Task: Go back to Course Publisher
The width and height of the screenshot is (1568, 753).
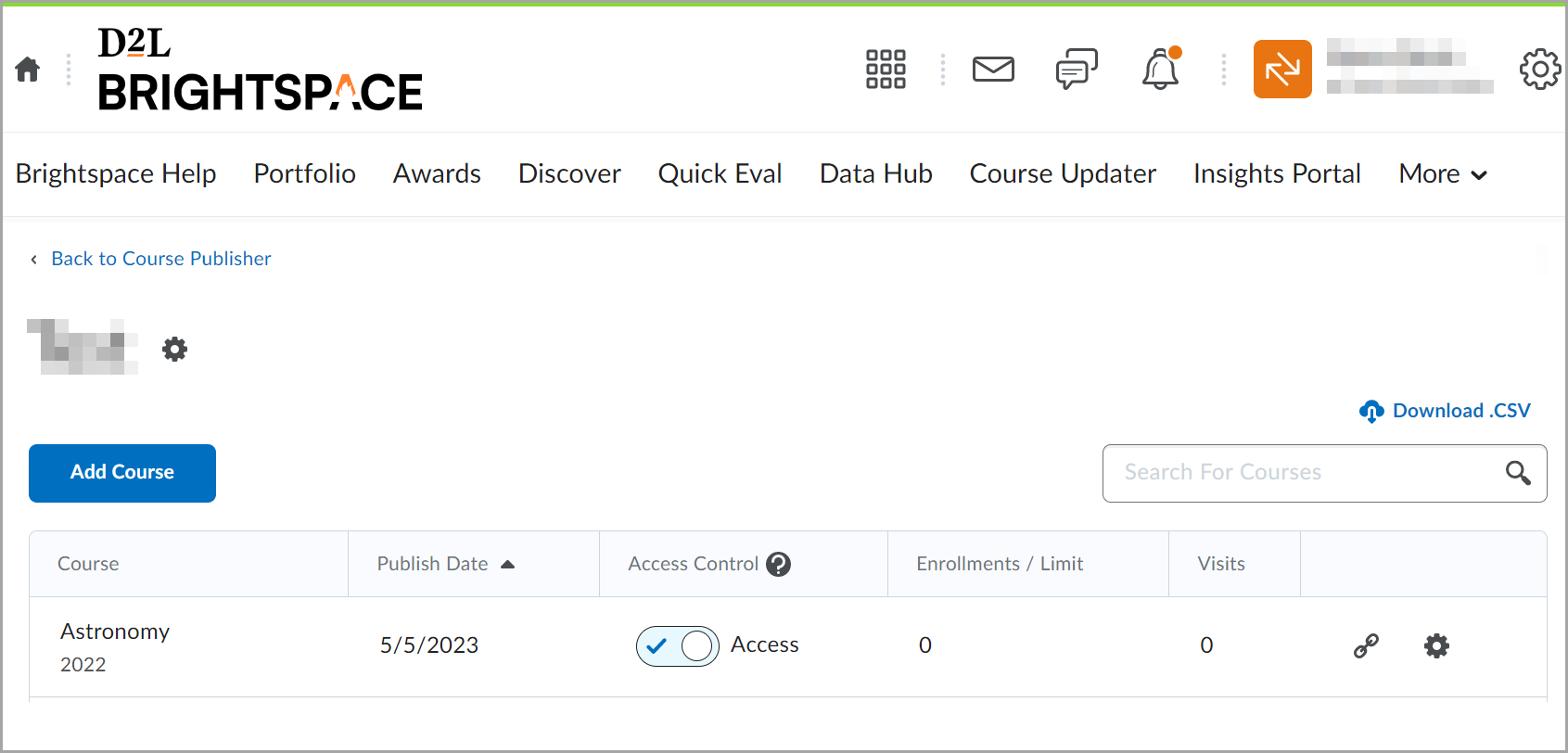Action: pyautogui.click(x=161, y=259)
